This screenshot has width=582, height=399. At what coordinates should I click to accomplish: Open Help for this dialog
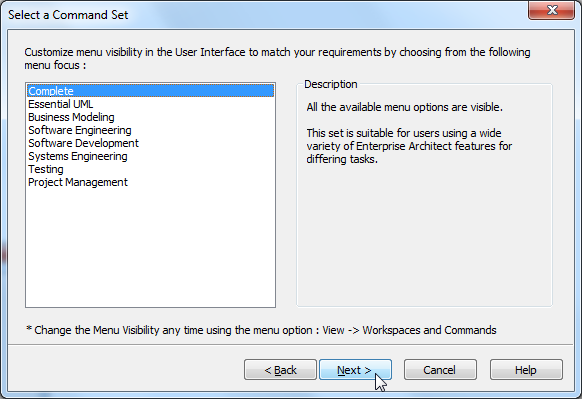point(526,370)
